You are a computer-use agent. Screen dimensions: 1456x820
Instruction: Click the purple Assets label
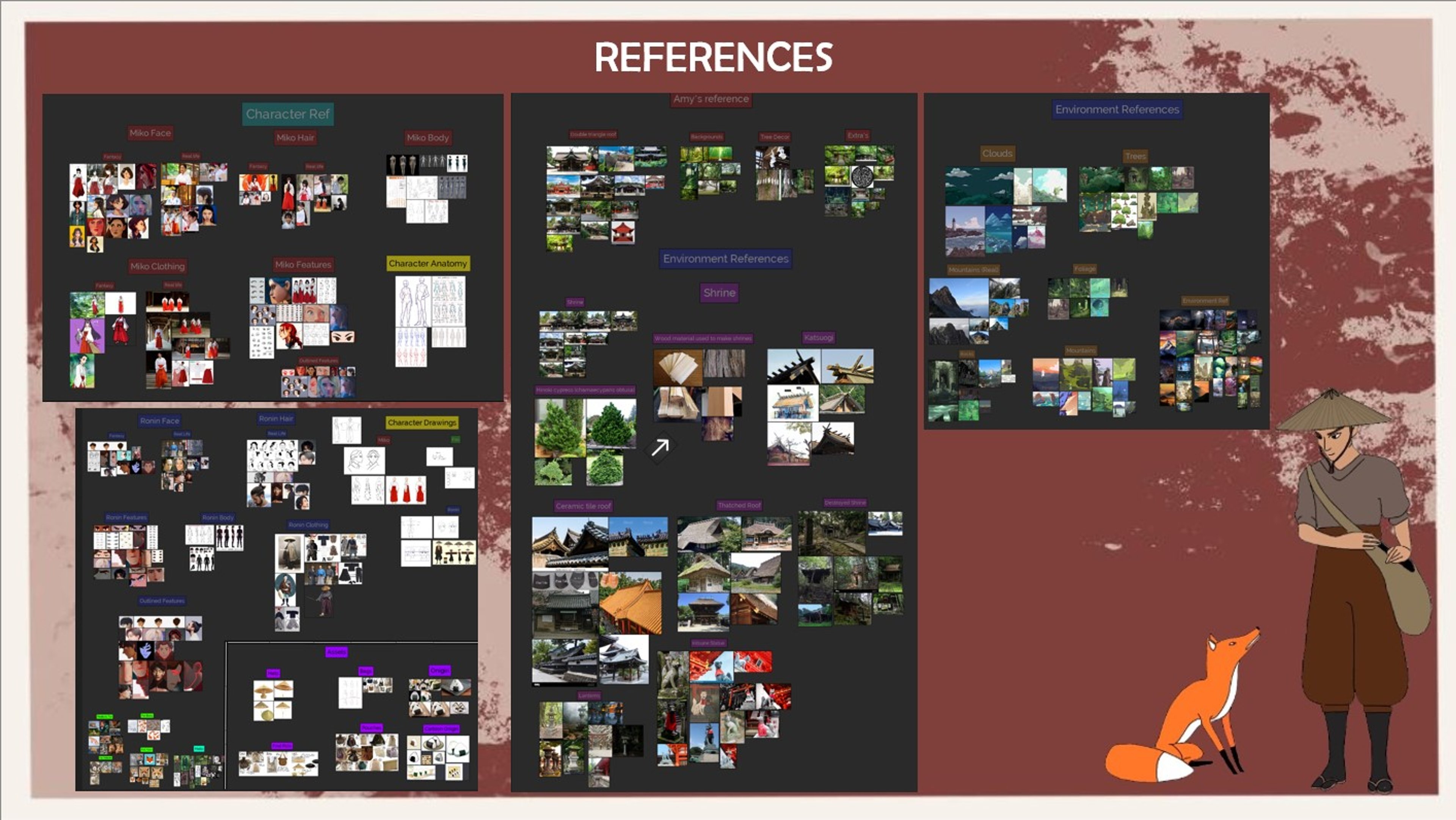[336, 652]
